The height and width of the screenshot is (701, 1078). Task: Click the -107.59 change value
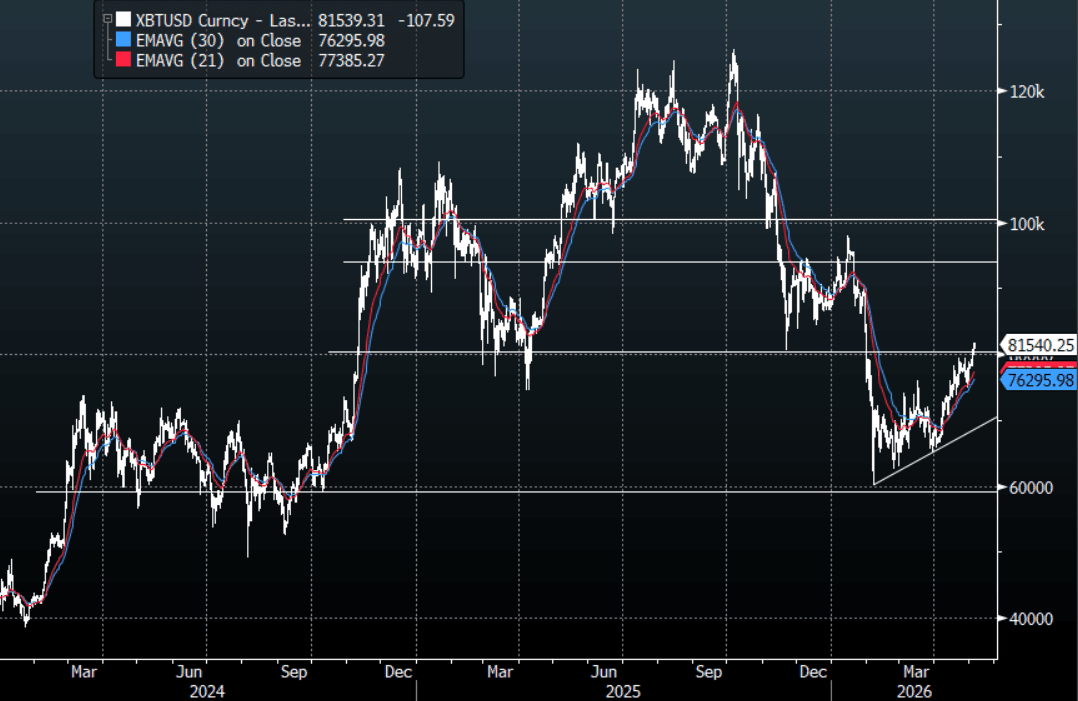click(426, 20)
